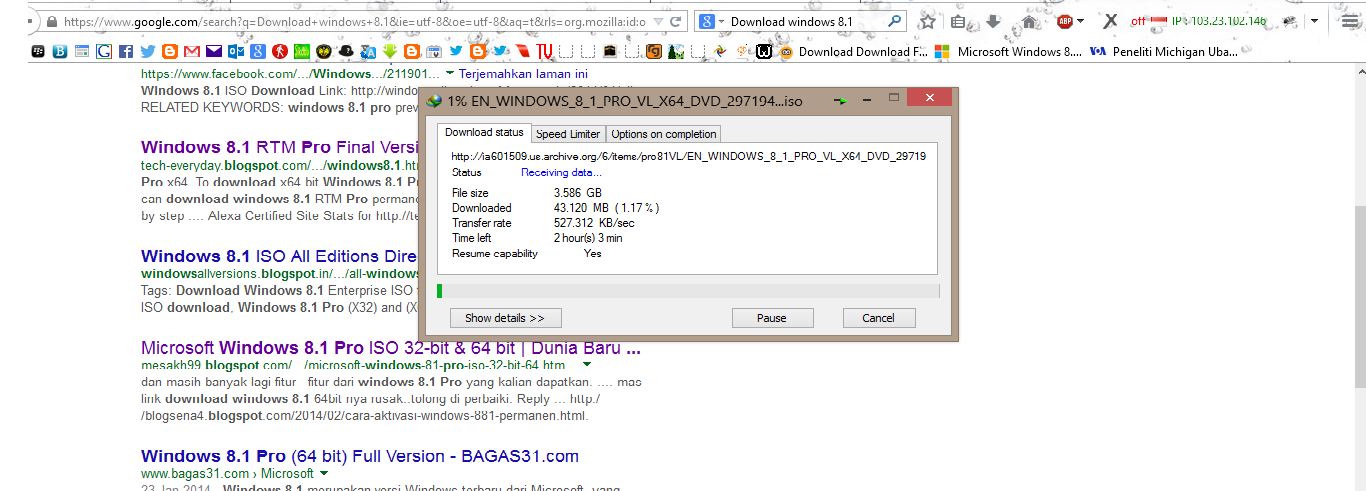
Task: Click the Show details >> button
Action: point(505,318)
